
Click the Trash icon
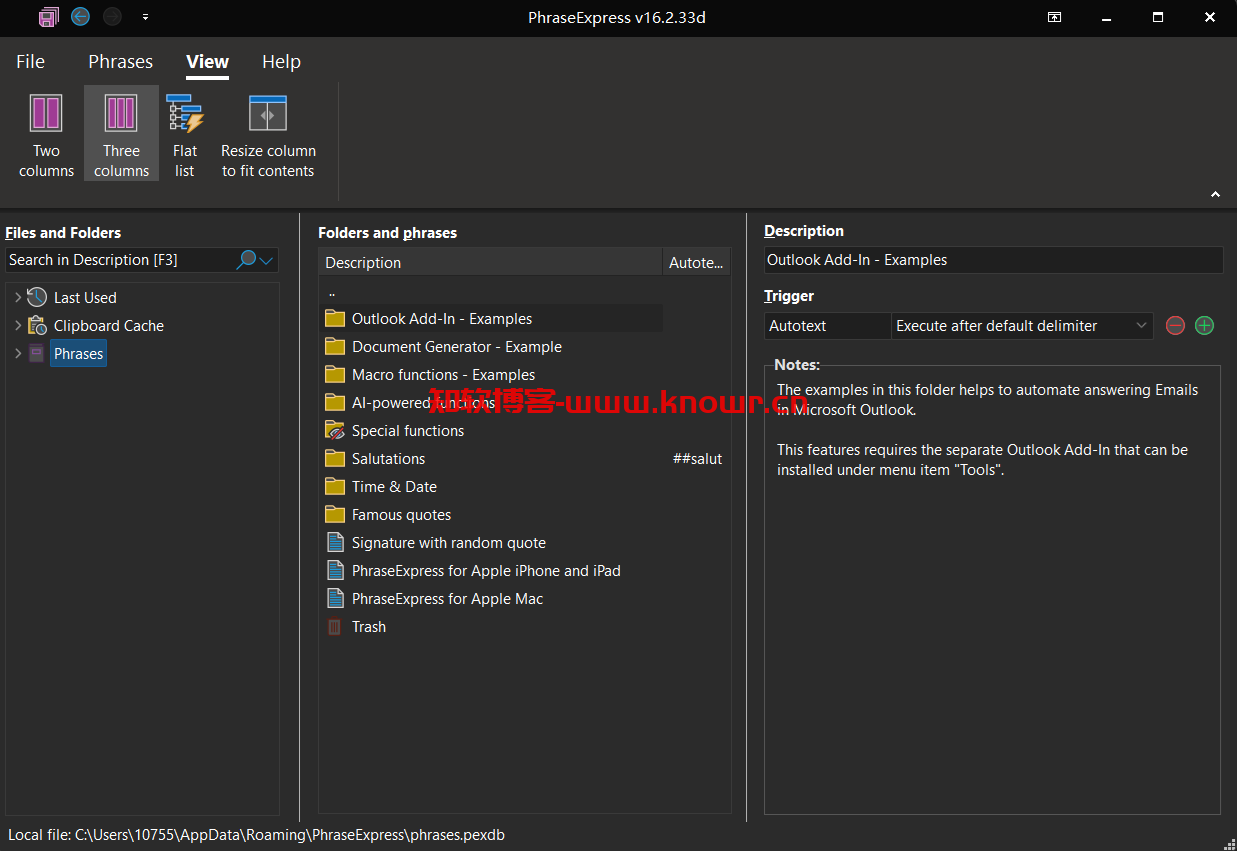[x=335, y=627]
